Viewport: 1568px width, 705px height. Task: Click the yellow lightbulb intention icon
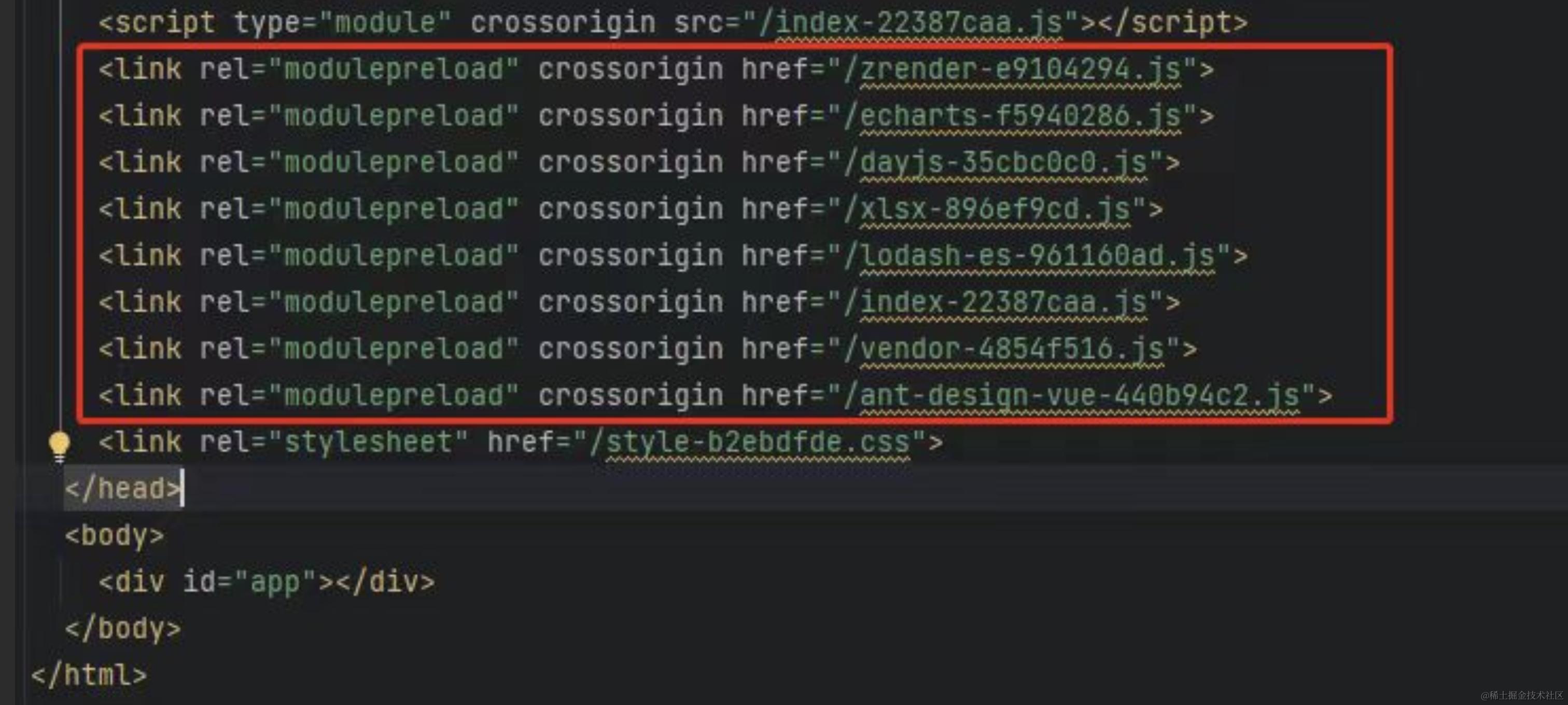(59, 446)
